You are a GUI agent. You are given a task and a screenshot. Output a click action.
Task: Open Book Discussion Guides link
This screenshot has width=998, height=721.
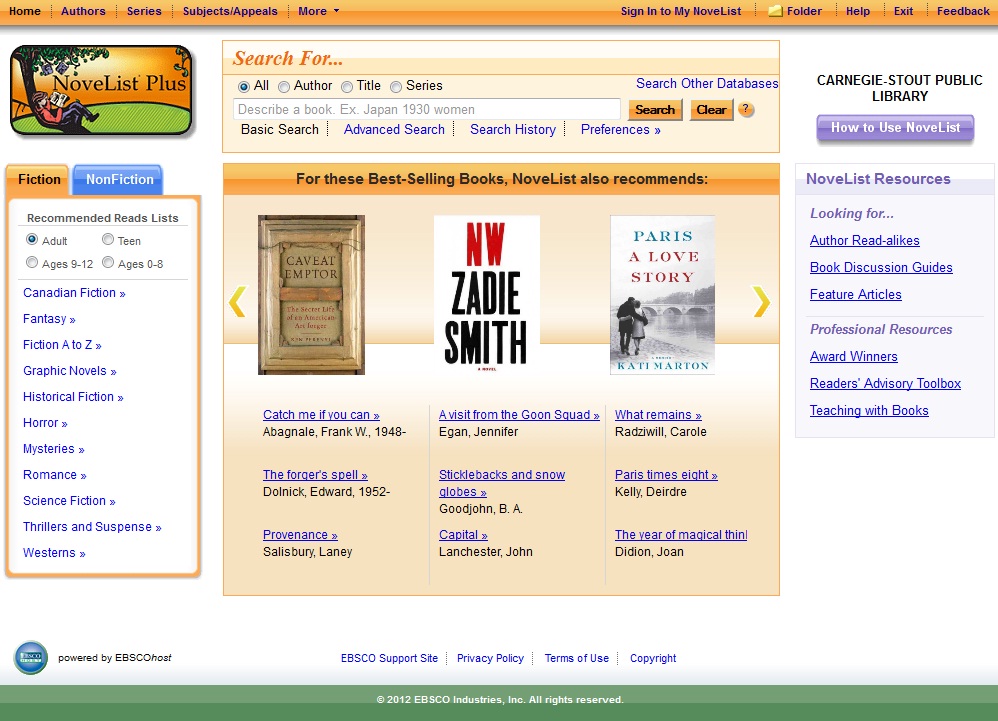pos(881,268)
